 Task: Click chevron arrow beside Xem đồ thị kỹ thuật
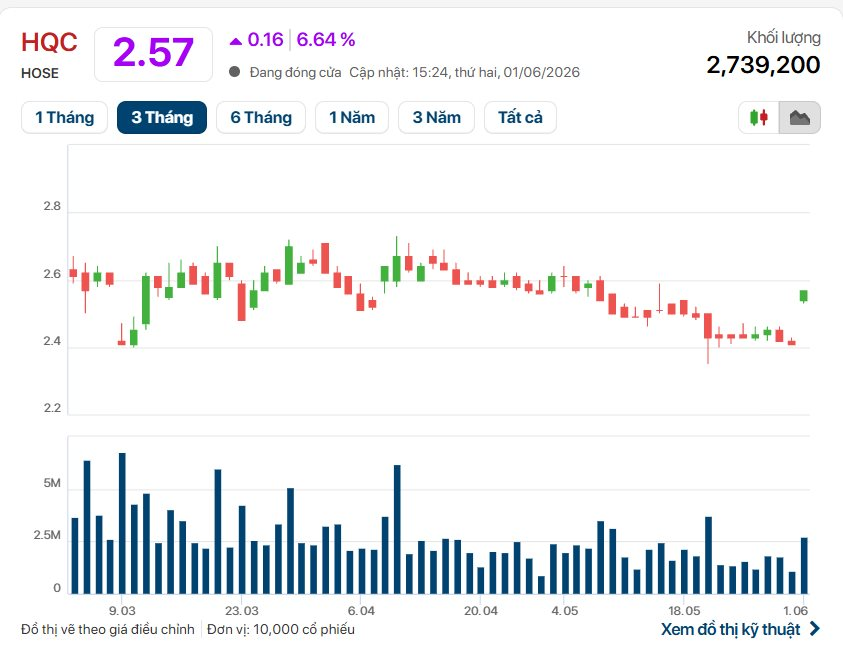point(815,628)
